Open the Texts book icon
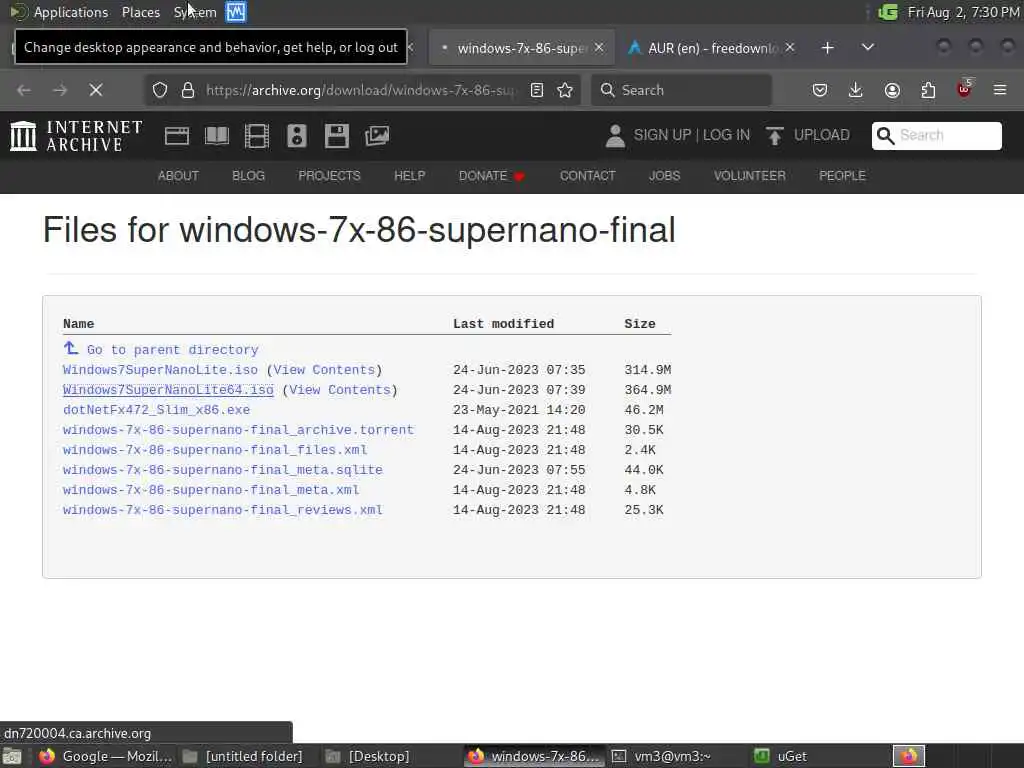Screen dimensions: 1024x768 [217, 136]
